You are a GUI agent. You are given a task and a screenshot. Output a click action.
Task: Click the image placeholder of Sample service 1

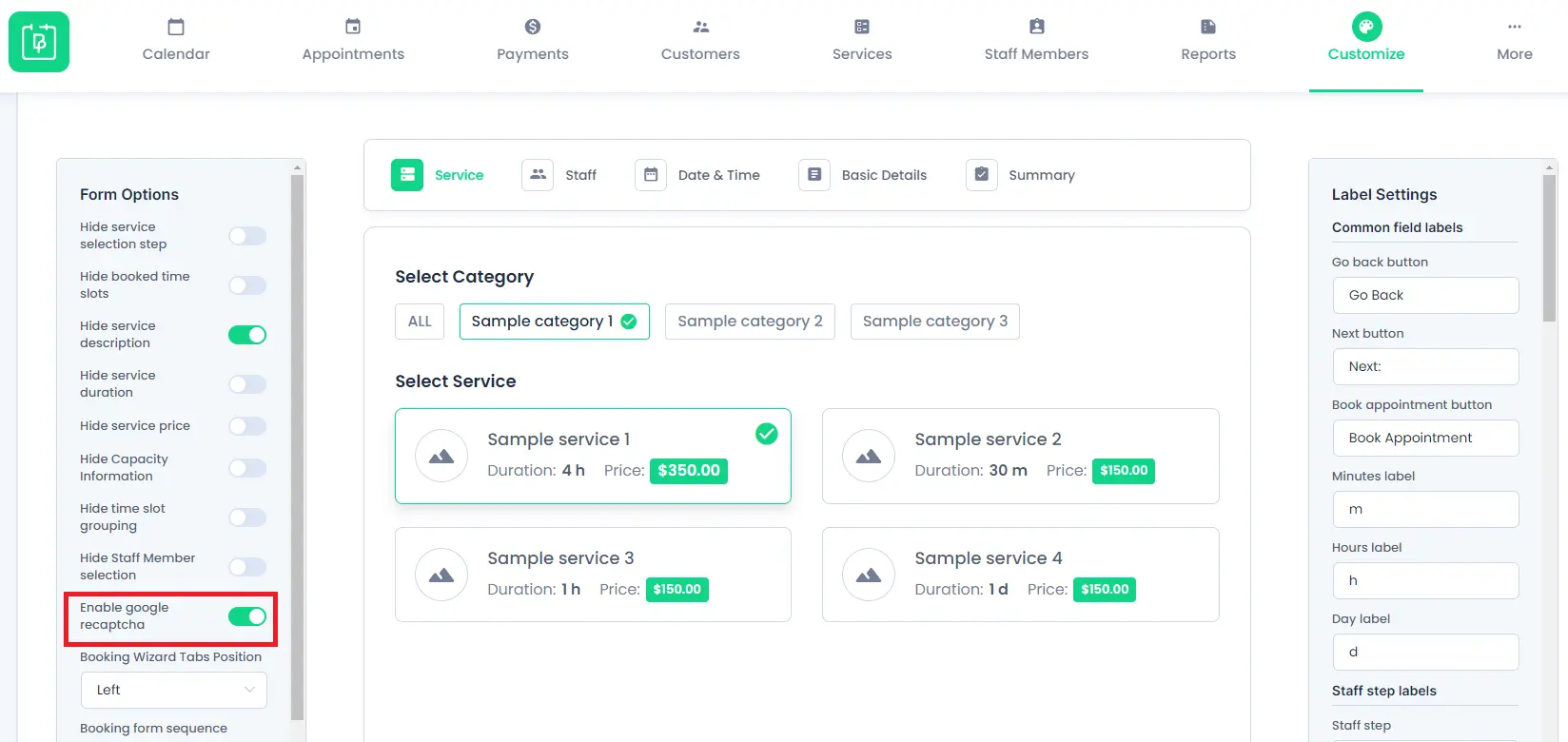pyautogui.click(x=441, y=456)
